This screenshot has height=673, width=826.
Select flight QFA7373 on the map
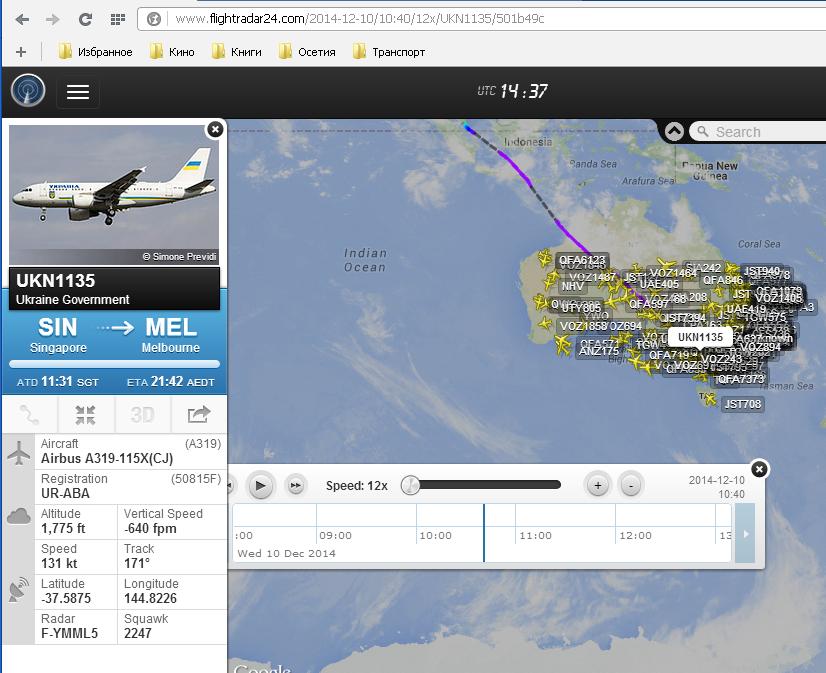pos(741,379)
